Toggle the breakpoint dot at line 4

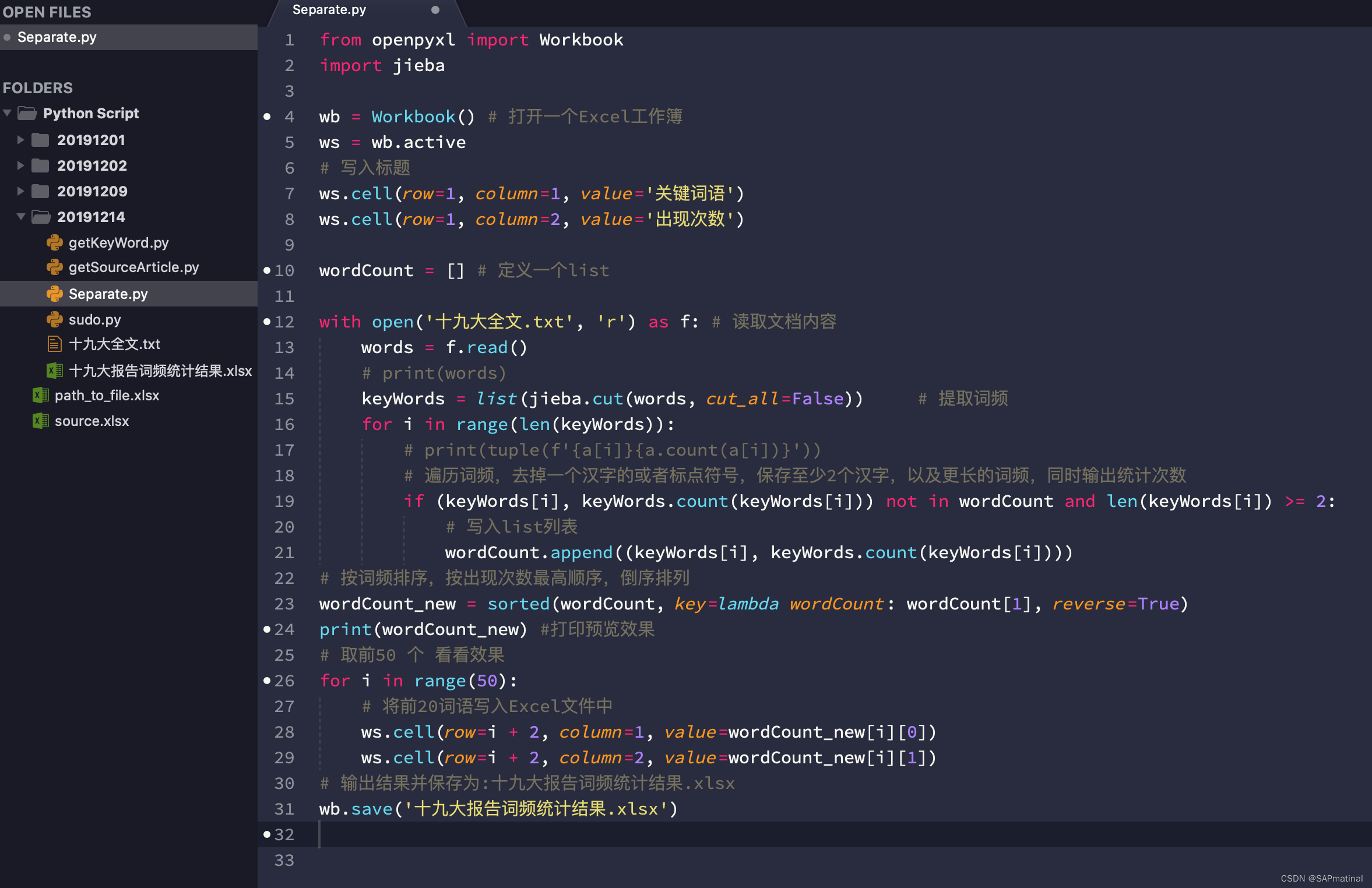(x=267, y=117)
